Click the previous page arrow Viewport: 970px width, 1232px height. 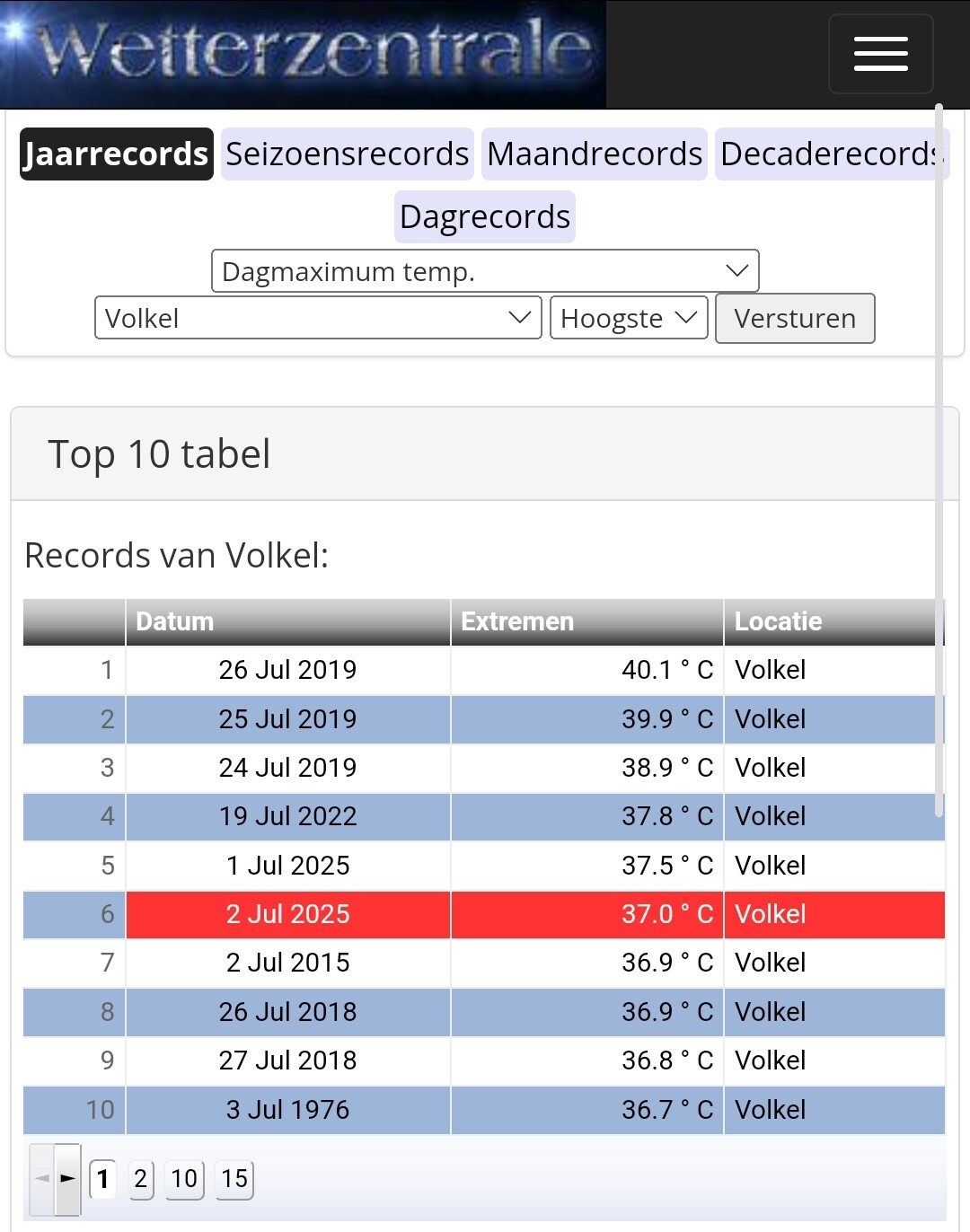(42, 1178)
